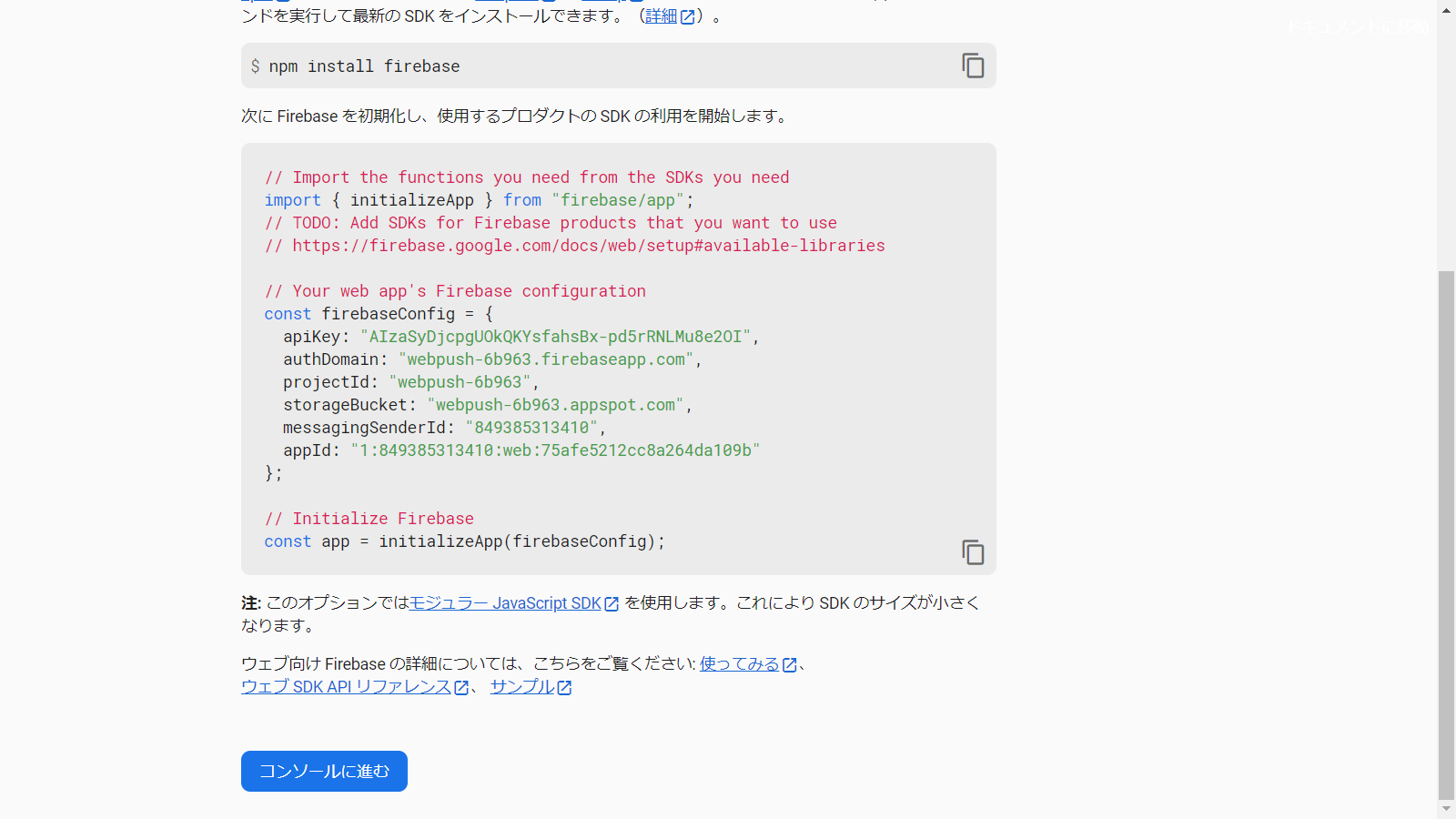
Task: Open the 詳細 link text
Action: (661, 16)
